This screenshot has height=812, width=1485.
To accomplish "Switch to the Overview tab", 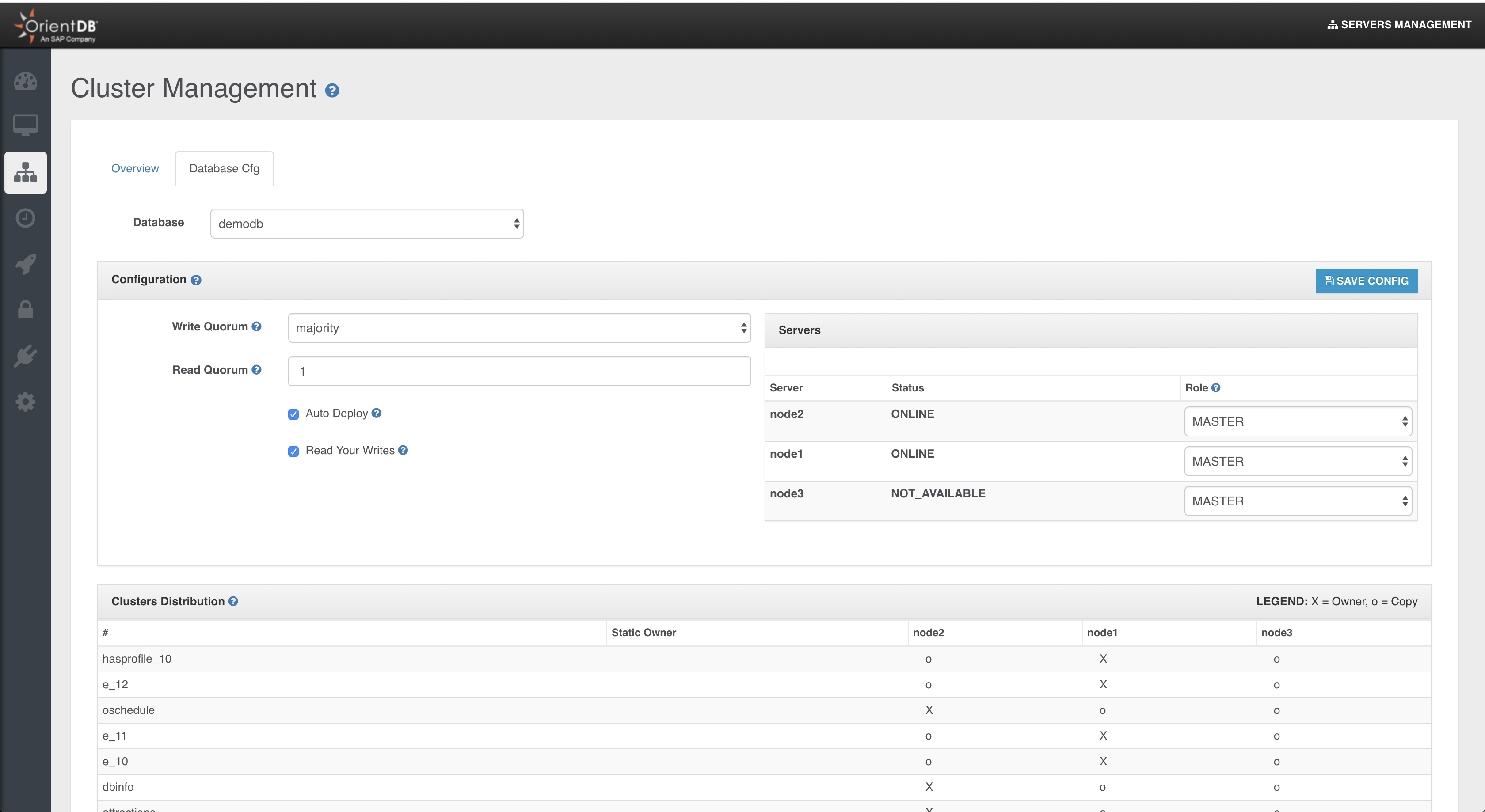I will pyautogui.click(x=135, y=168).
